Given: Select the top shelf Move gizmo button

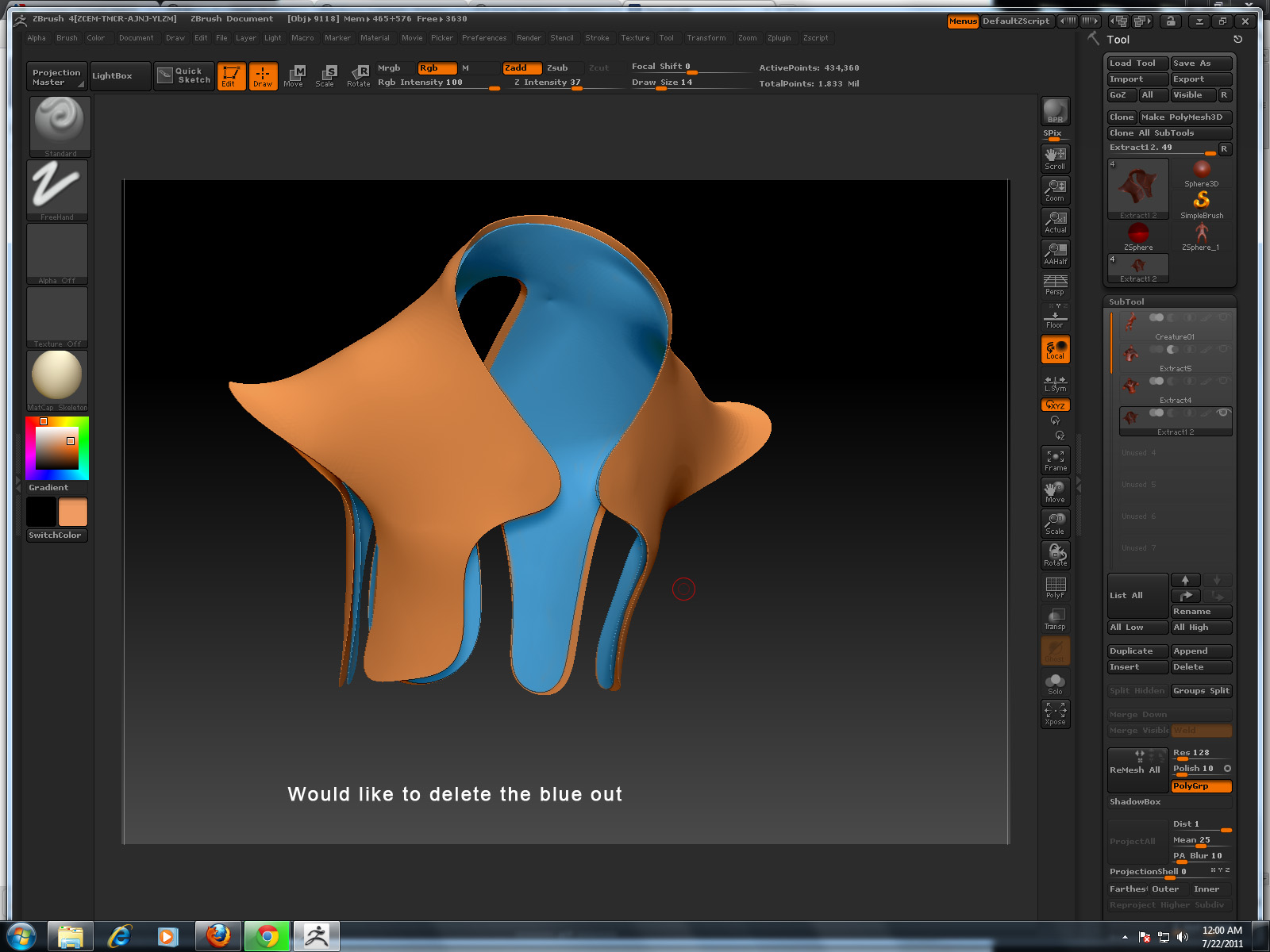Looking at the screenshot, I should [294, 76].
